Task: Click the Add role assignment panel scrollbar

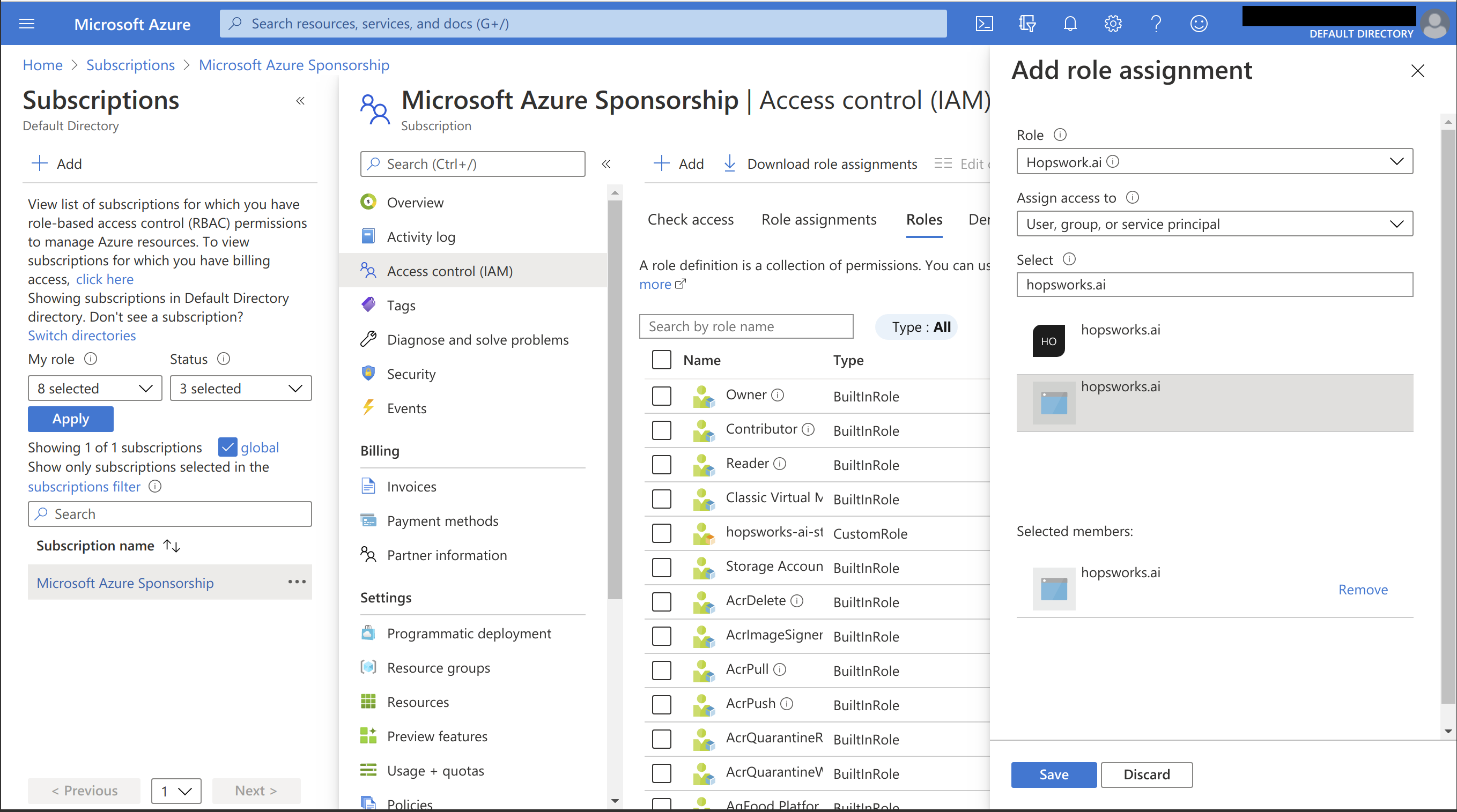Action: click(1447, 416)
